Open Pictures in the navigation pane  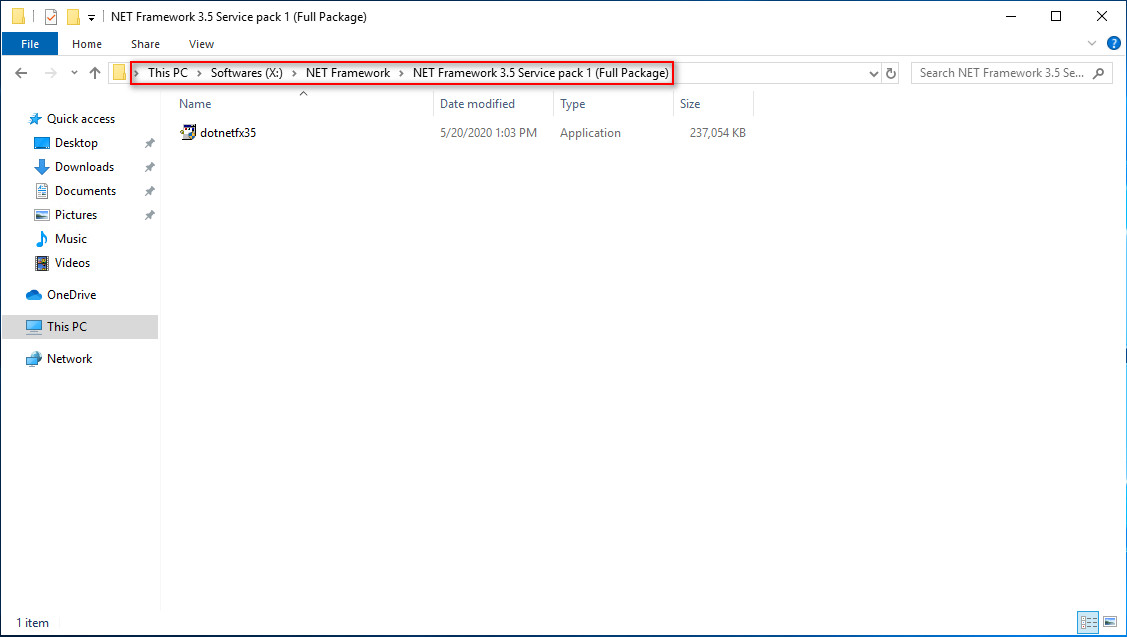coord(75,215)
